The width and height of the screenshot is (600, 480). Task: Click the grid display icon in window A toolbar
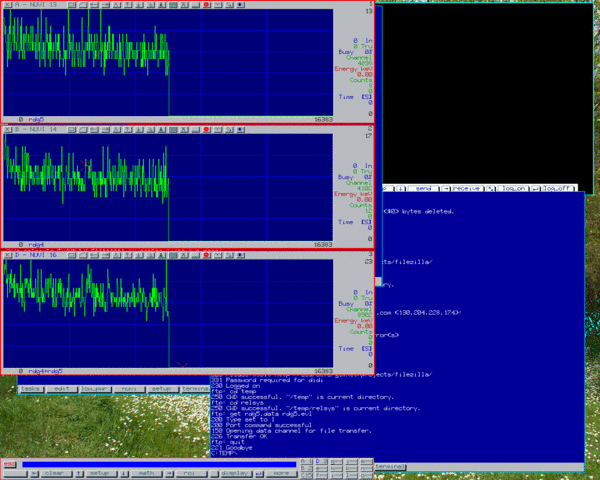coord(173,5)
